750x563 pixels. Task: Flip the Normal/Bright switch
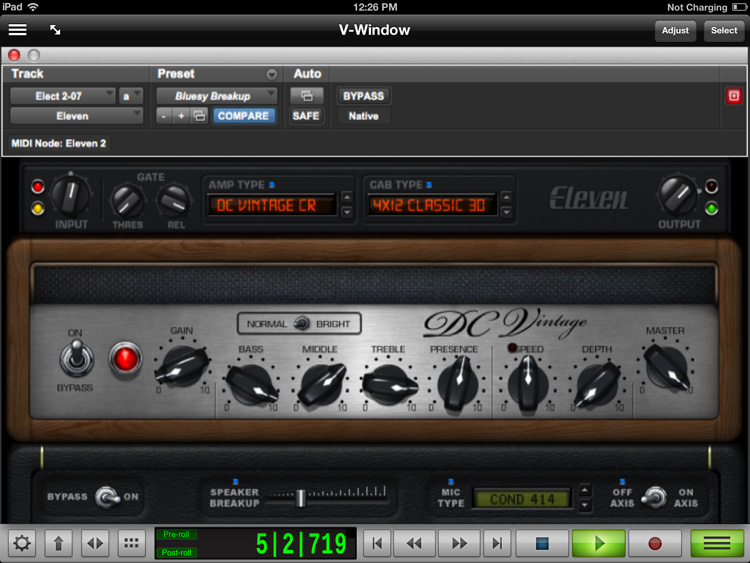[302, 324]
